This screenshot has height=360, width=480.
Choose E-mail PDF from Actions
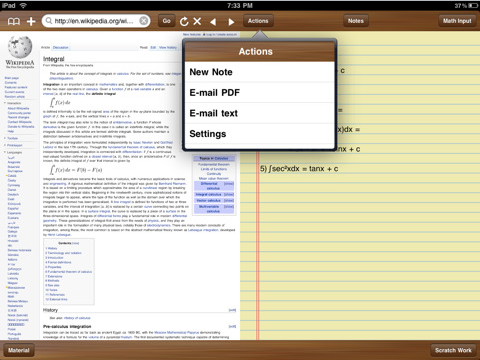click(x=259, y=93)
